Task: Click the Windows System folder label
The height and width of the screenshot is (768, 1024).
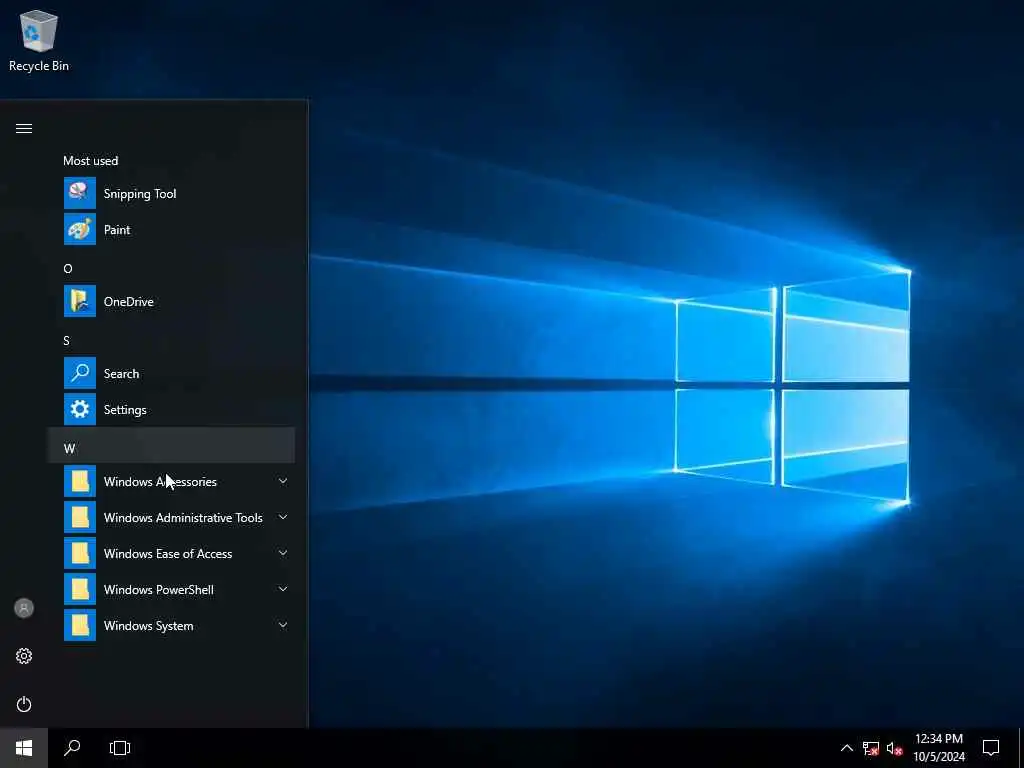Action: [148, 626]
